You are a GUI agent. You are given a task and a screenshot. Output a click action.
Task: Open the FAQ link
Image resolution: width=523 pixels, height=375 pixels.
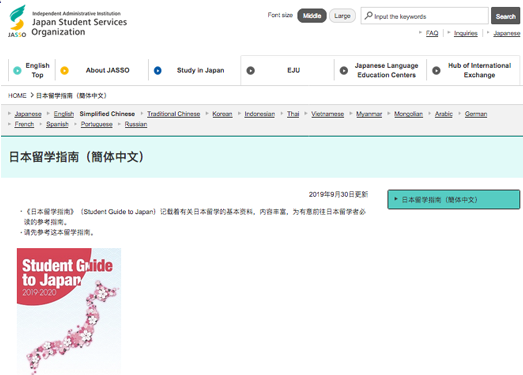[x=432, y=33]
